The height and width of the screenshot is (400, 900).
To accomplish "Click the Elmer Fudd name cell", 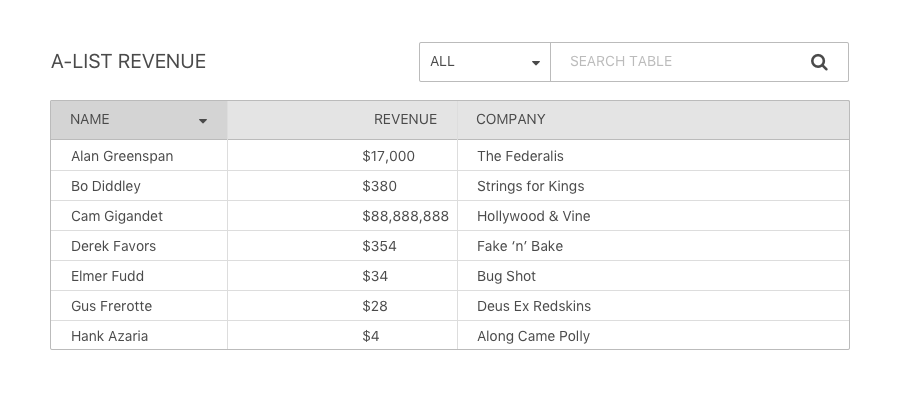I will (x=139, y=276).
